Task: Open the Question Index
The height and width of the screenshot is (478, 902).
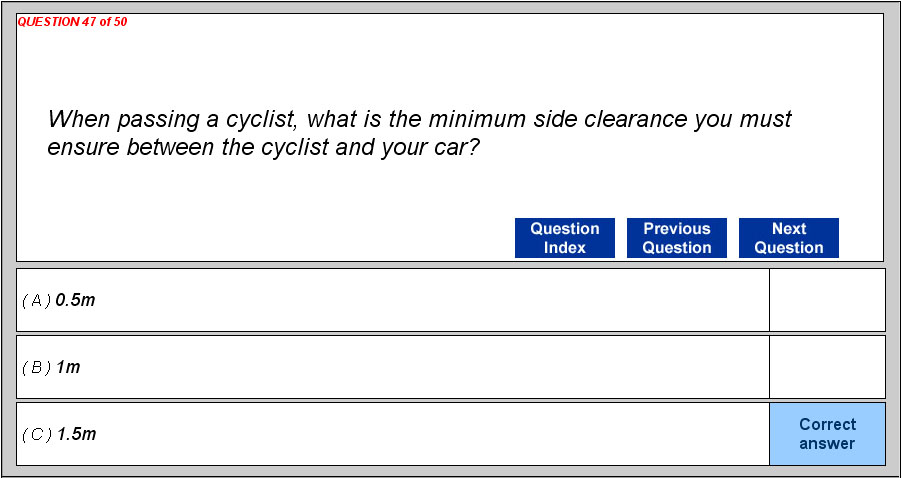Action: [565, 238]
